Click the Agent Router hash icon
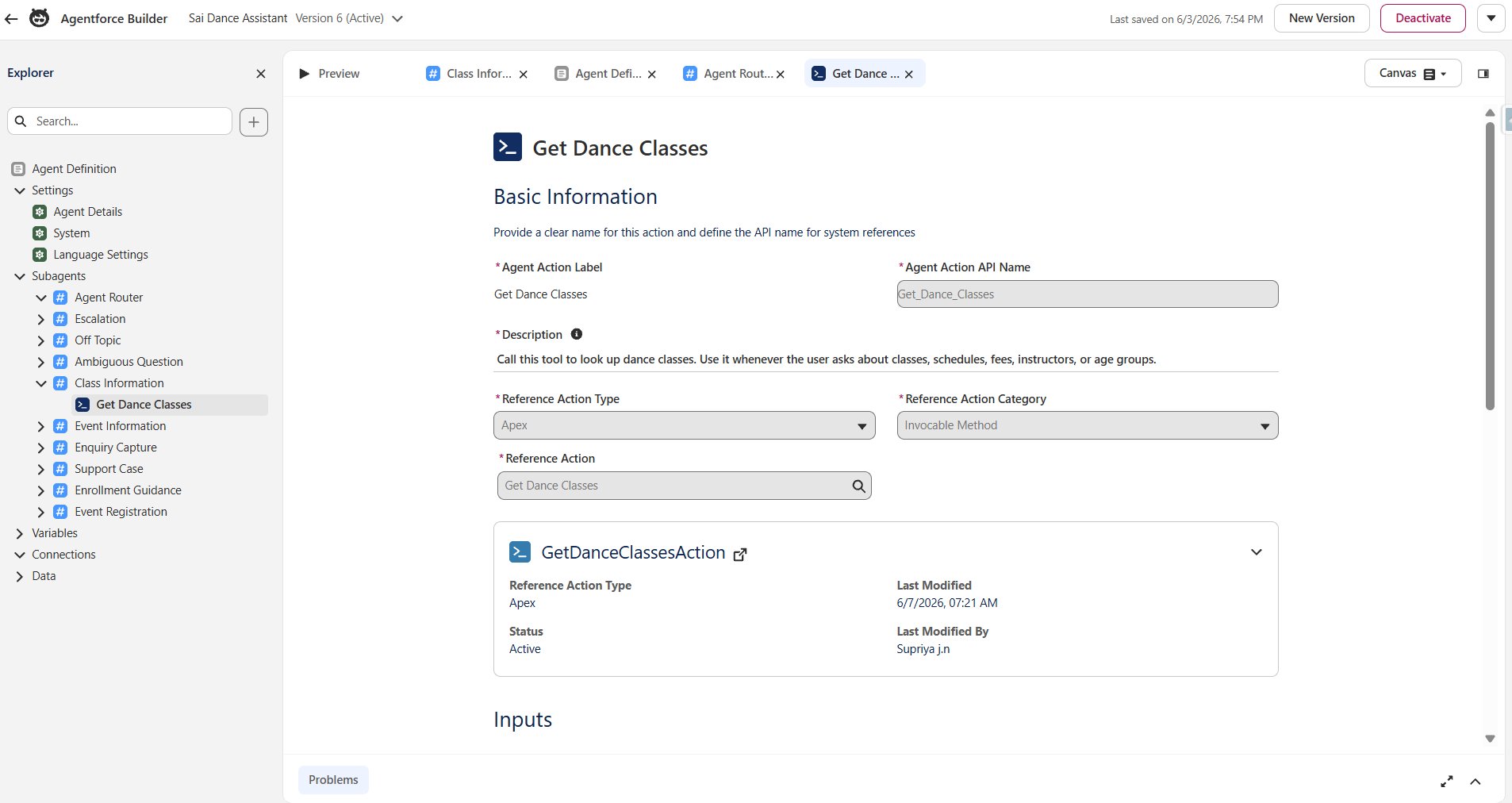Viewport: 1512px width, 803px height. pos(60,298)
